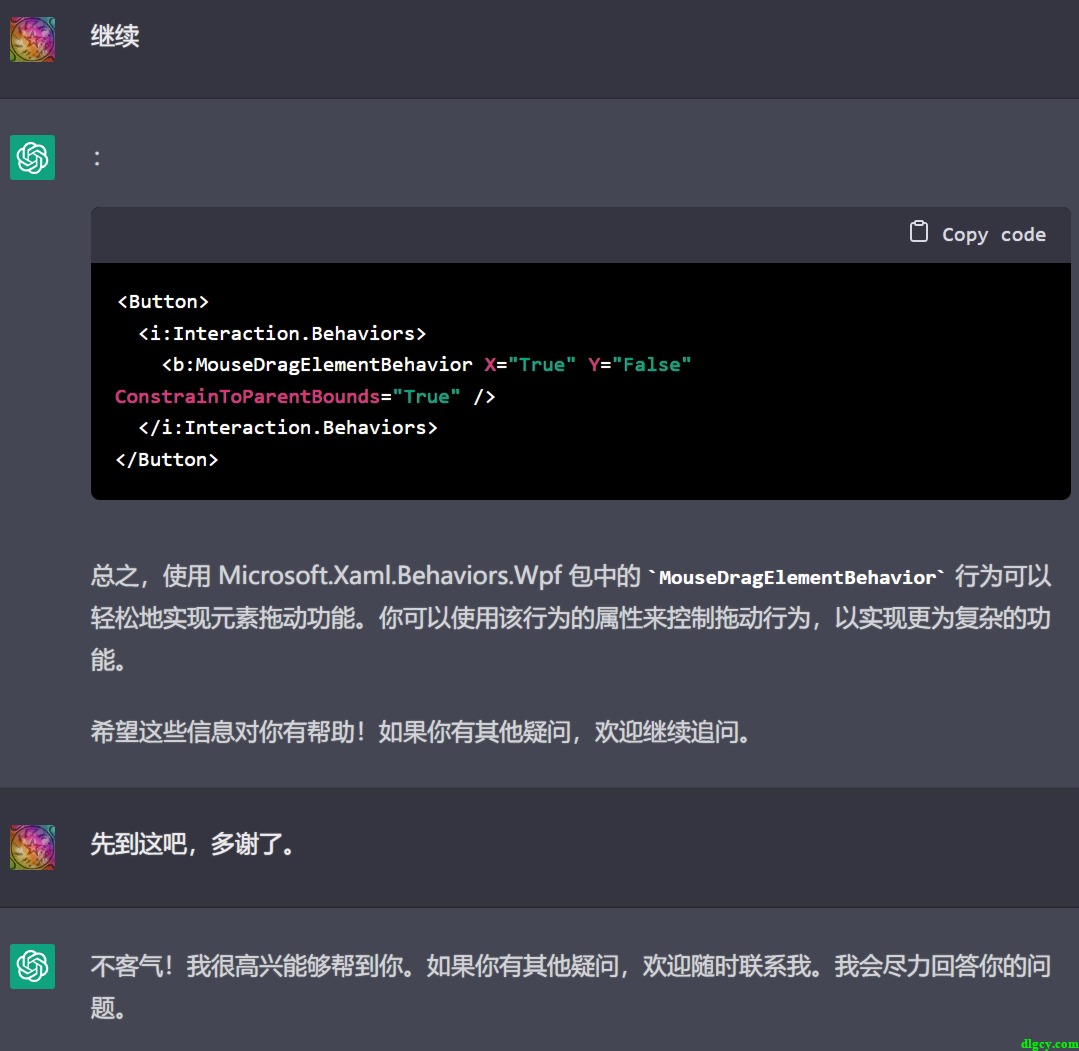Screen dimensions: 1079x1051
Task: Click the clipboard icon in the code header
Action: 918,232
